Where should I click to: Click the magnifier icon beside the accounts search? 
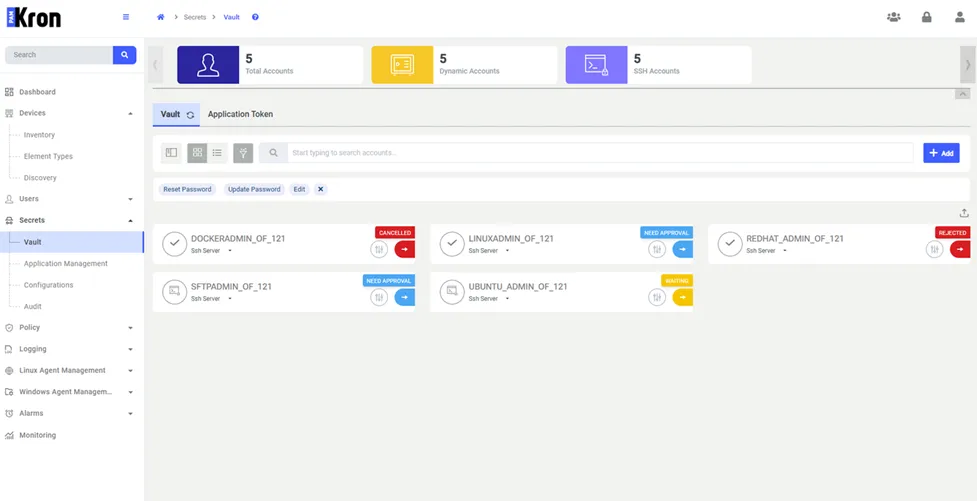(x=273, y=153)
